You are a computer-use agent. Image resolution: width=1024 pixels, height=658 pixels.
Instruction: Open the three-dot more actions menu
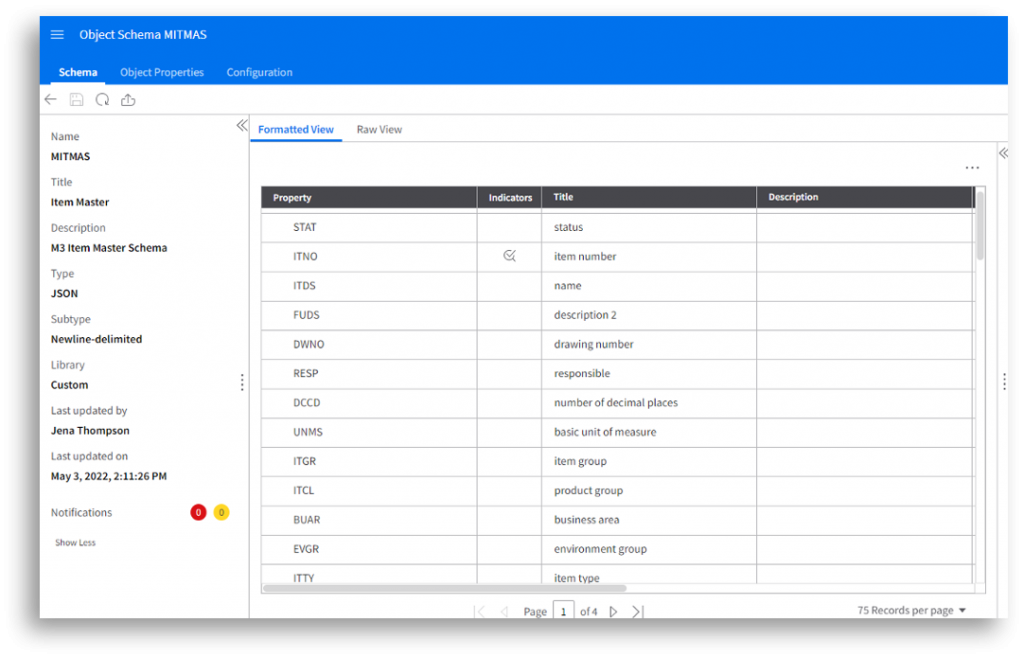pyautogui.click(x=972, y=168)
